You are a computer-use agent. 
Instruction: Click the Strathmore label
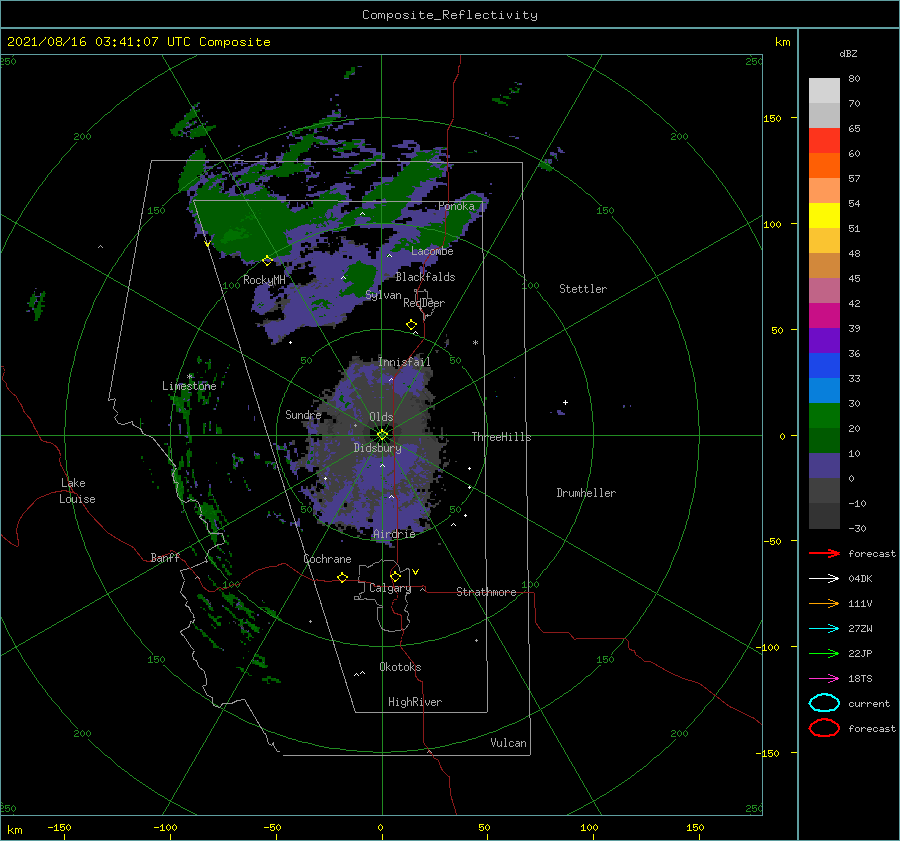coord(486,592)
